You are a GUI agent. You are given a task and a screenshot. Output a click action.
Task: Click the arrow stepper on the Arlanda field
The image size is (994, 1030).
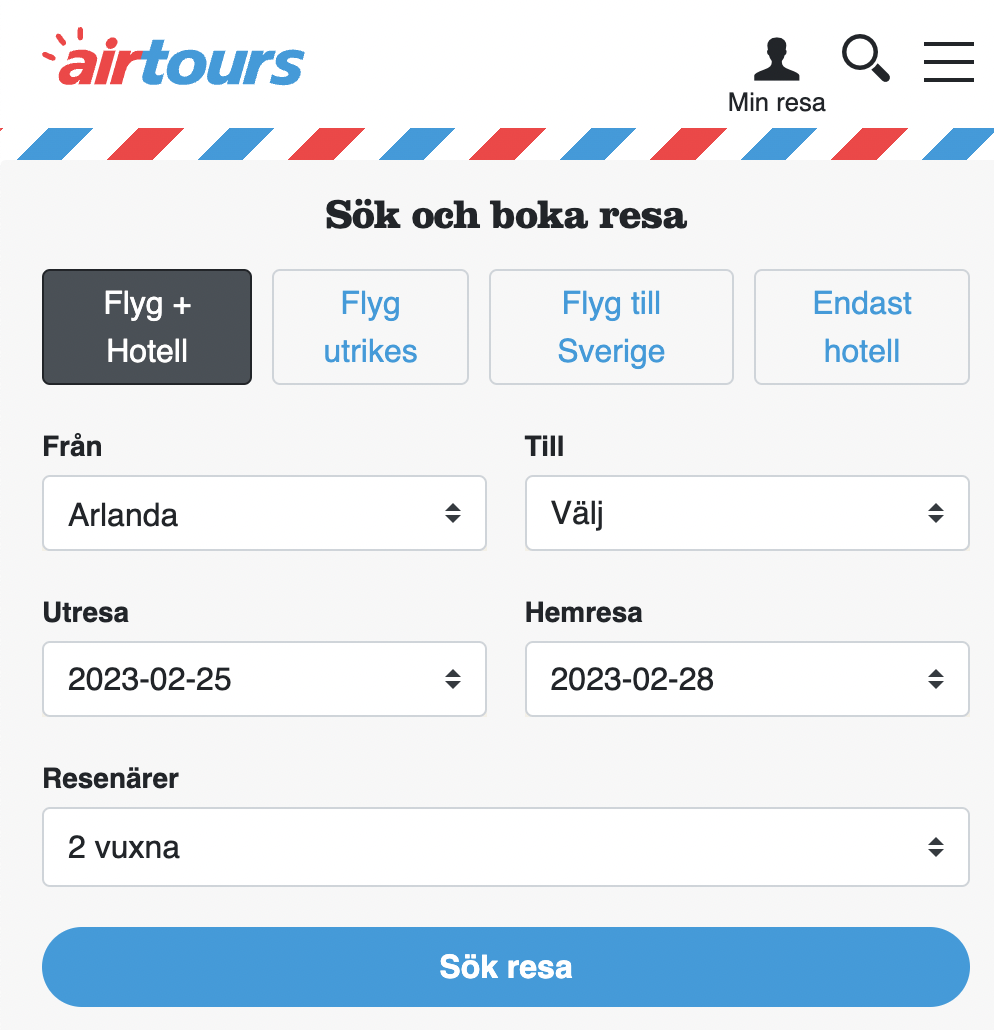(x=453, y=513)
